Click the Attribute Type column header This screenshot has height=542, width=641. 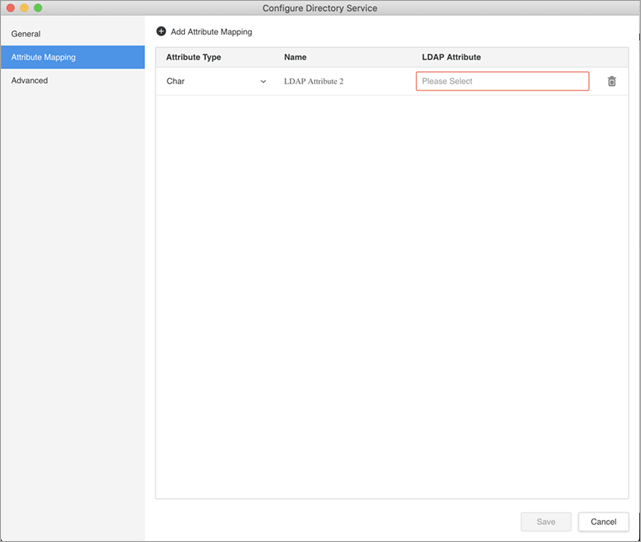click(194, 57)
